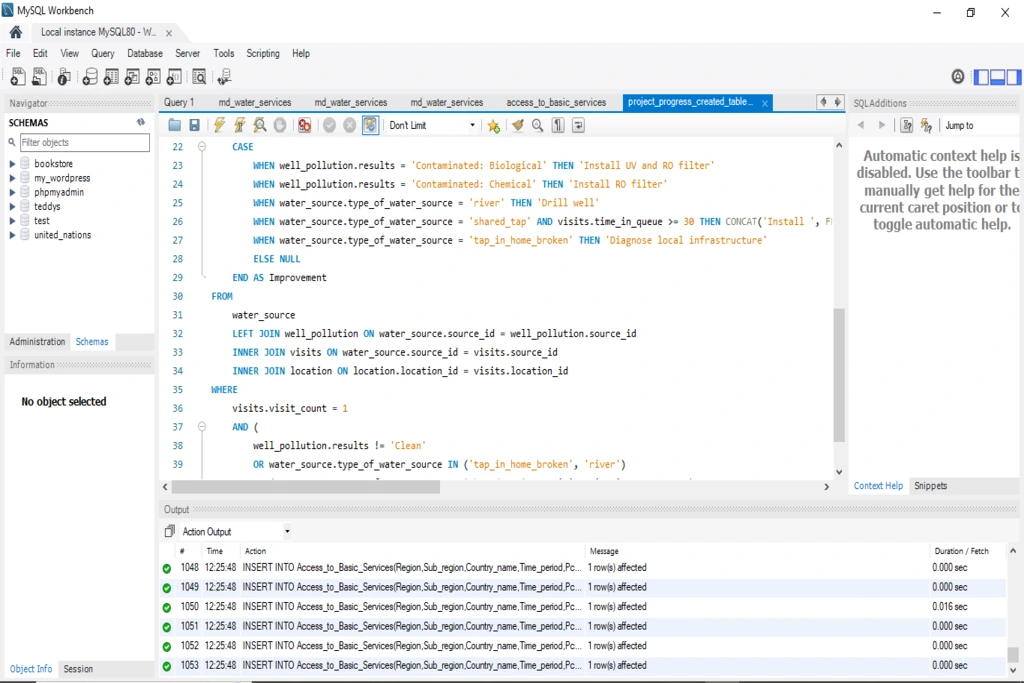Open find panel magnifier icon
This screenshot has width=1024, height=683.
tap(537, 125)
